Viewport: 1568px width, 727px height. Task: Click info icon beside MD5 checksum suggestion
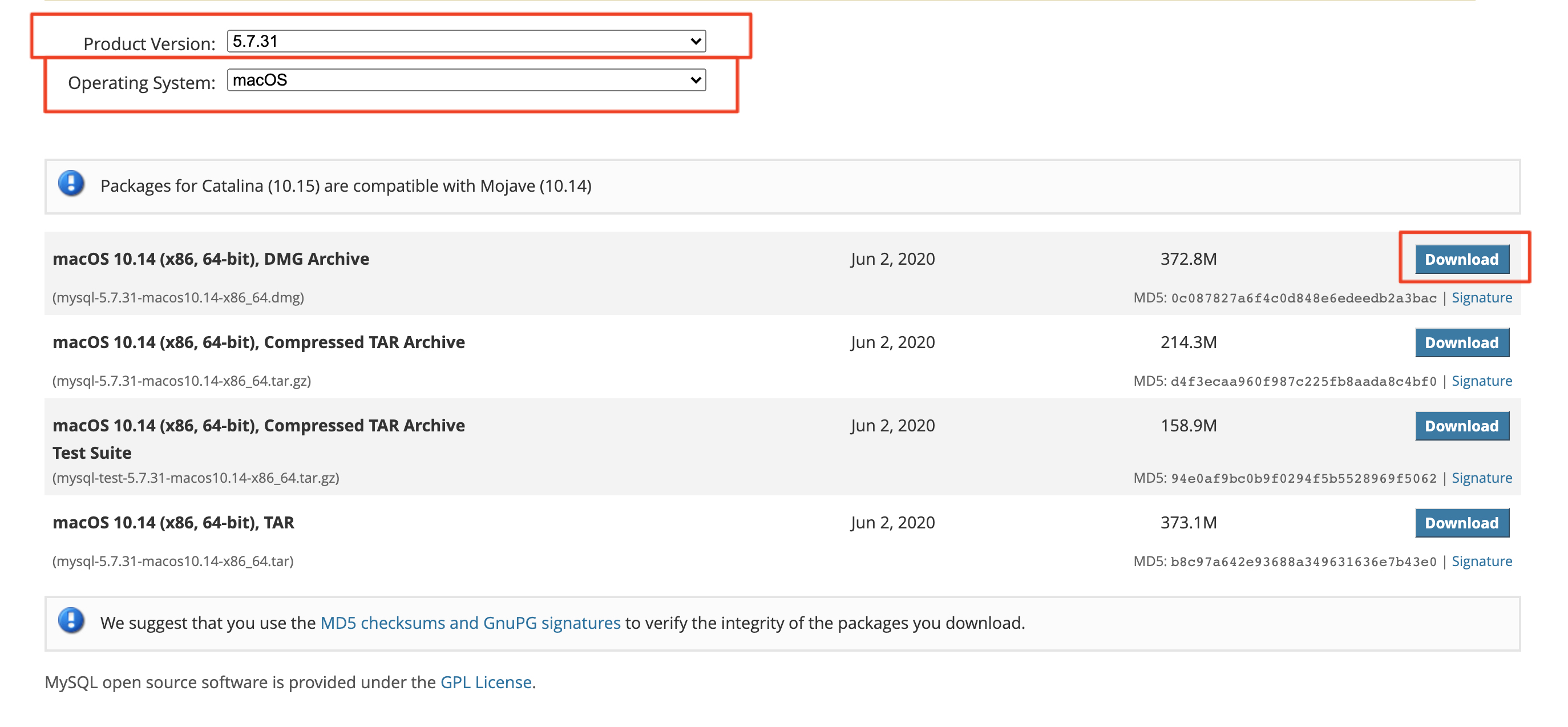pyautogui.click(x=71, y=620)
